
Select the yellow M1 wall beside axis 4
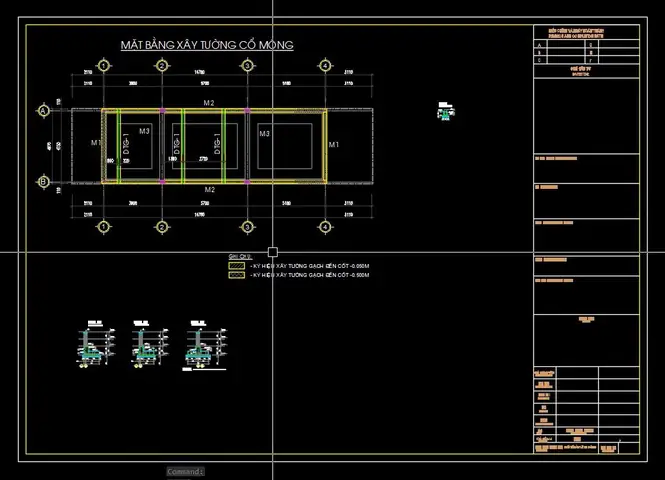coord(325,146)
